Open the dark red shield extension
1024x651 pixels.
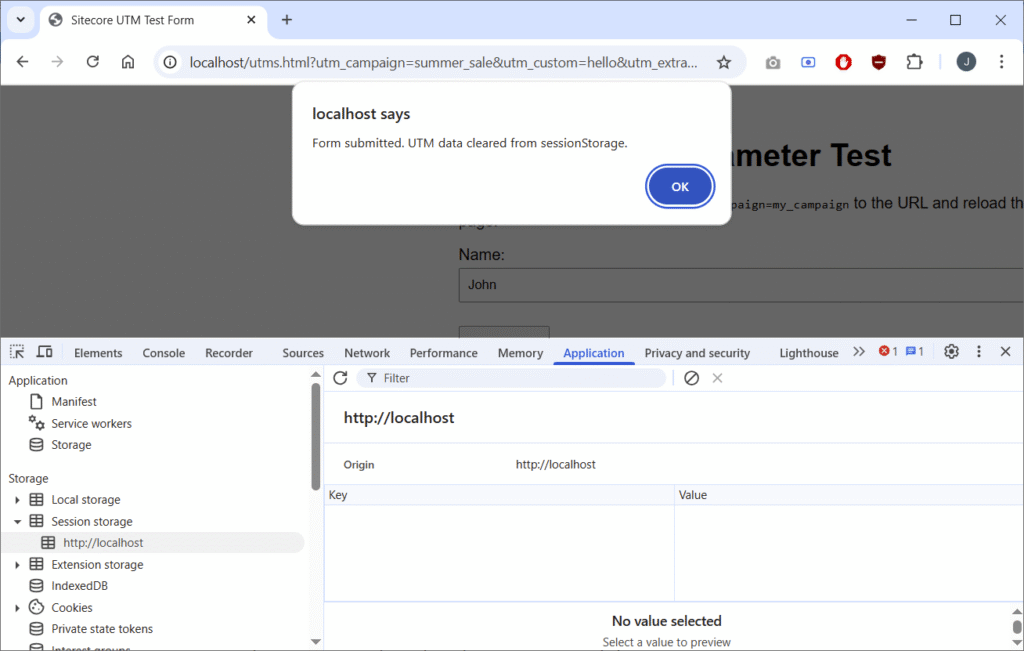tap(878, 63)
